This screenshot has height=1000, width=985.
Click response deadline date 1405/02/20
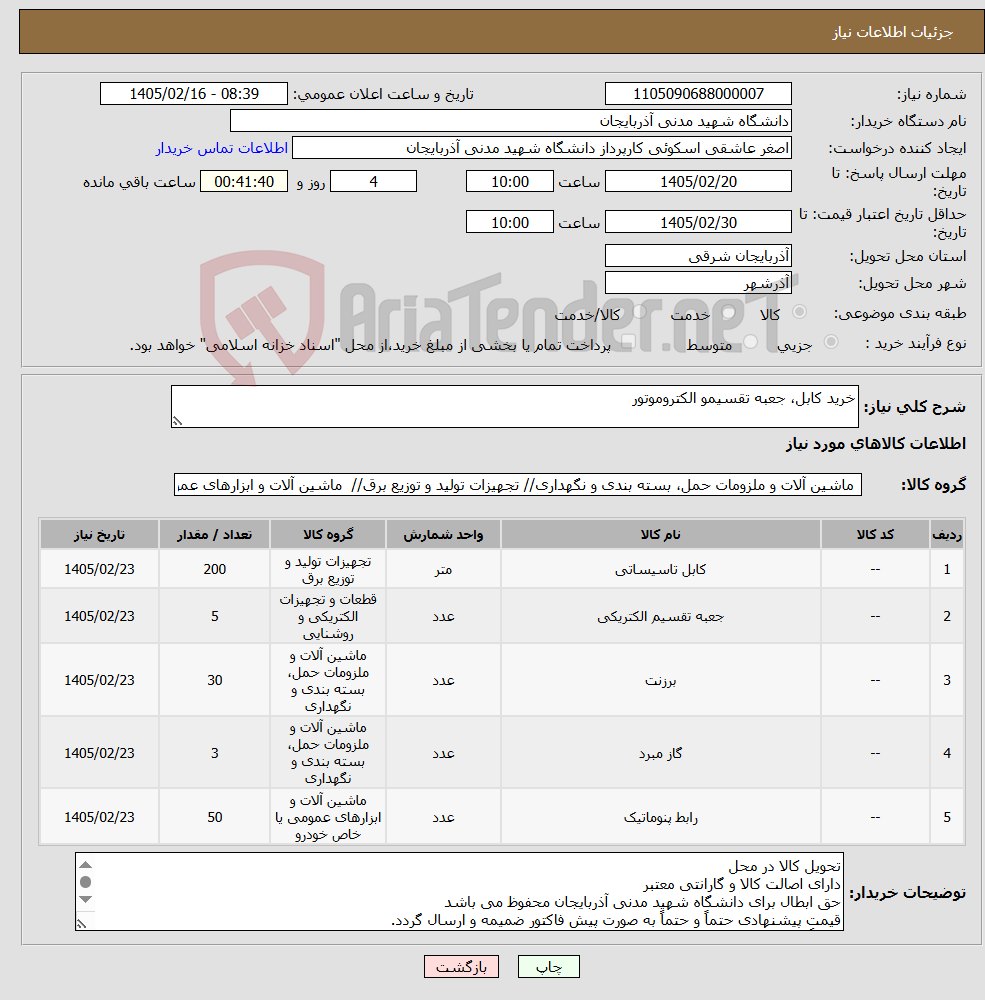tap(698, 181)
